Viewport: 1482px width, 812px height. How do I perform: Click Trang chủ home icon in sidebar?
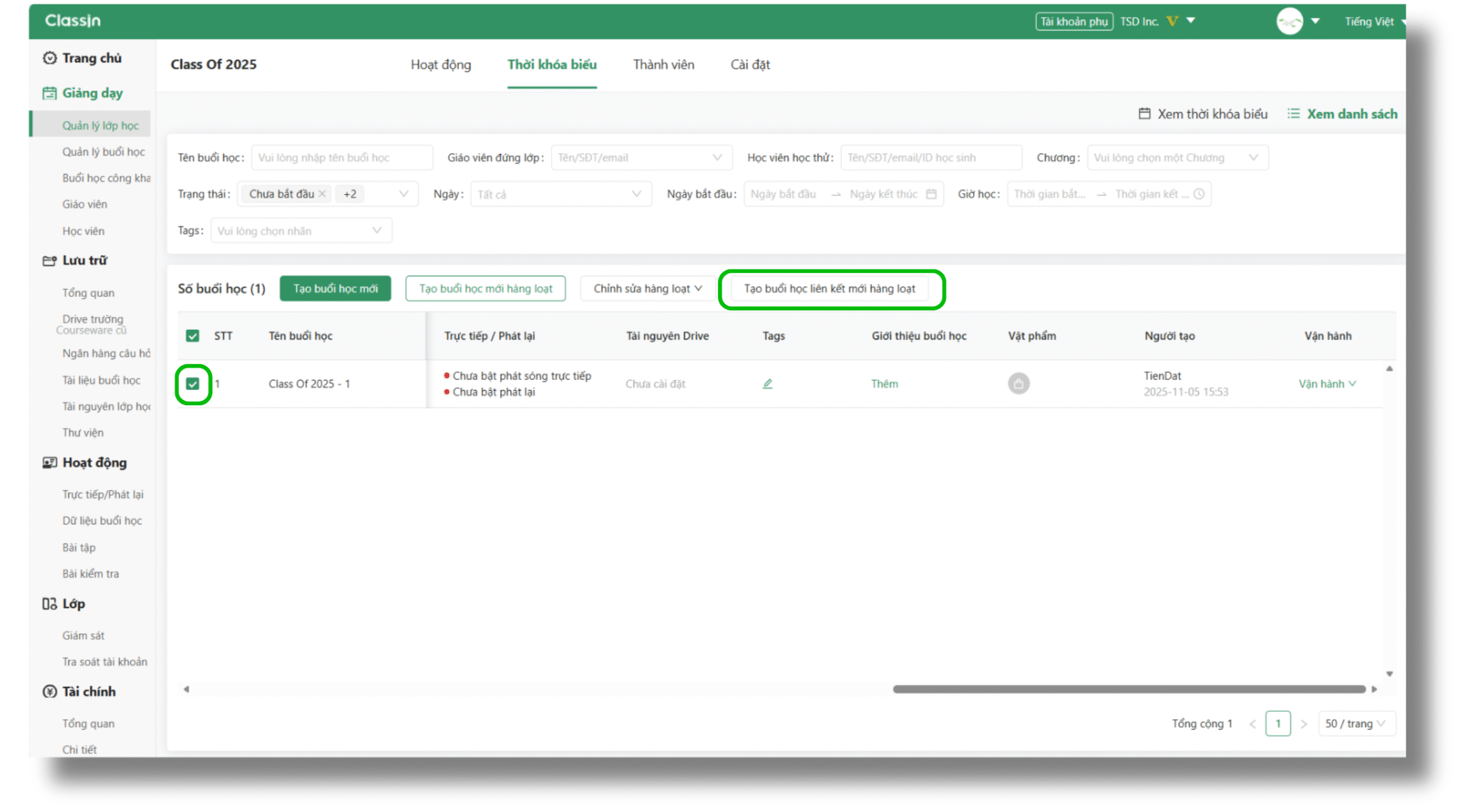pos(50,58)
